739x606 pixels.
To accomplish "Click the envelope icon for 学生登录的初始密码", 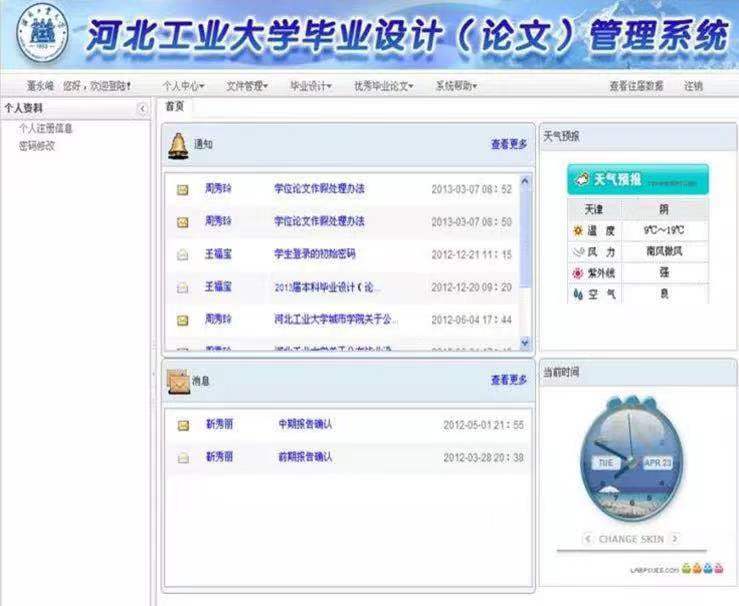I will pyautogui.click(x=183, y=255).
